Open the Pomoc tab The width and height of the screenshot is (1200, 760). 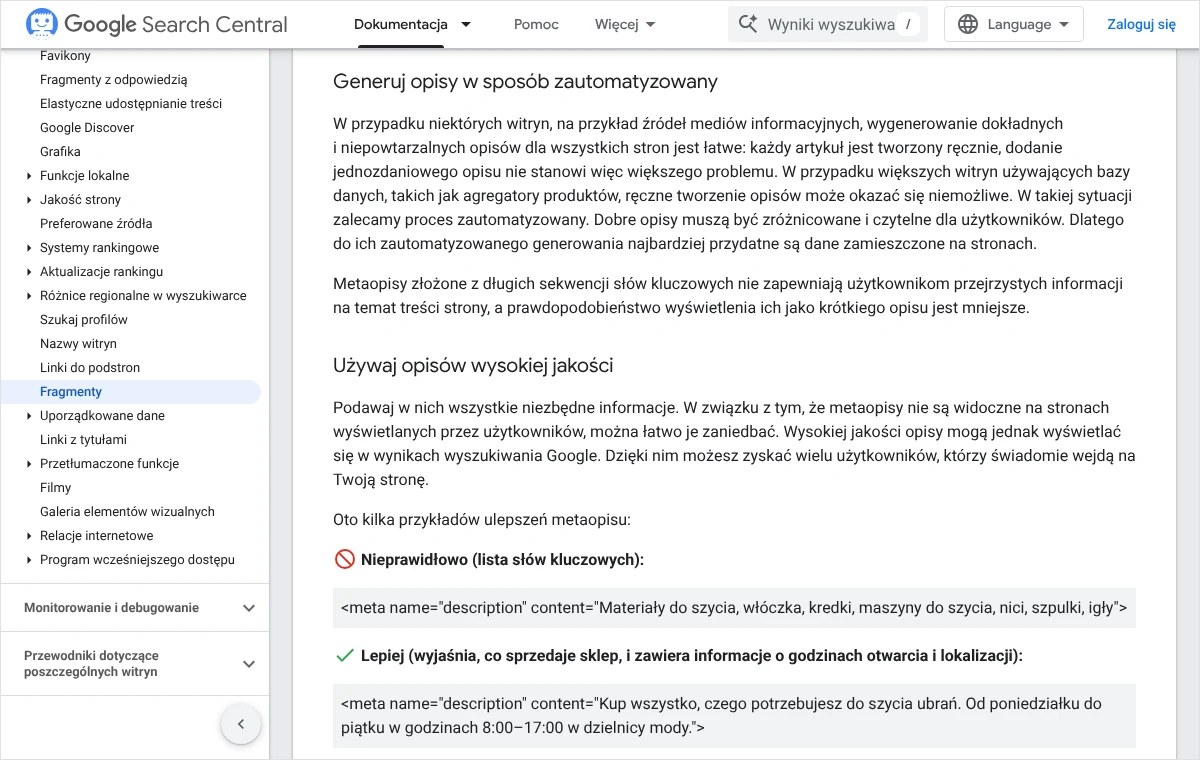click(x=536, y=24)
